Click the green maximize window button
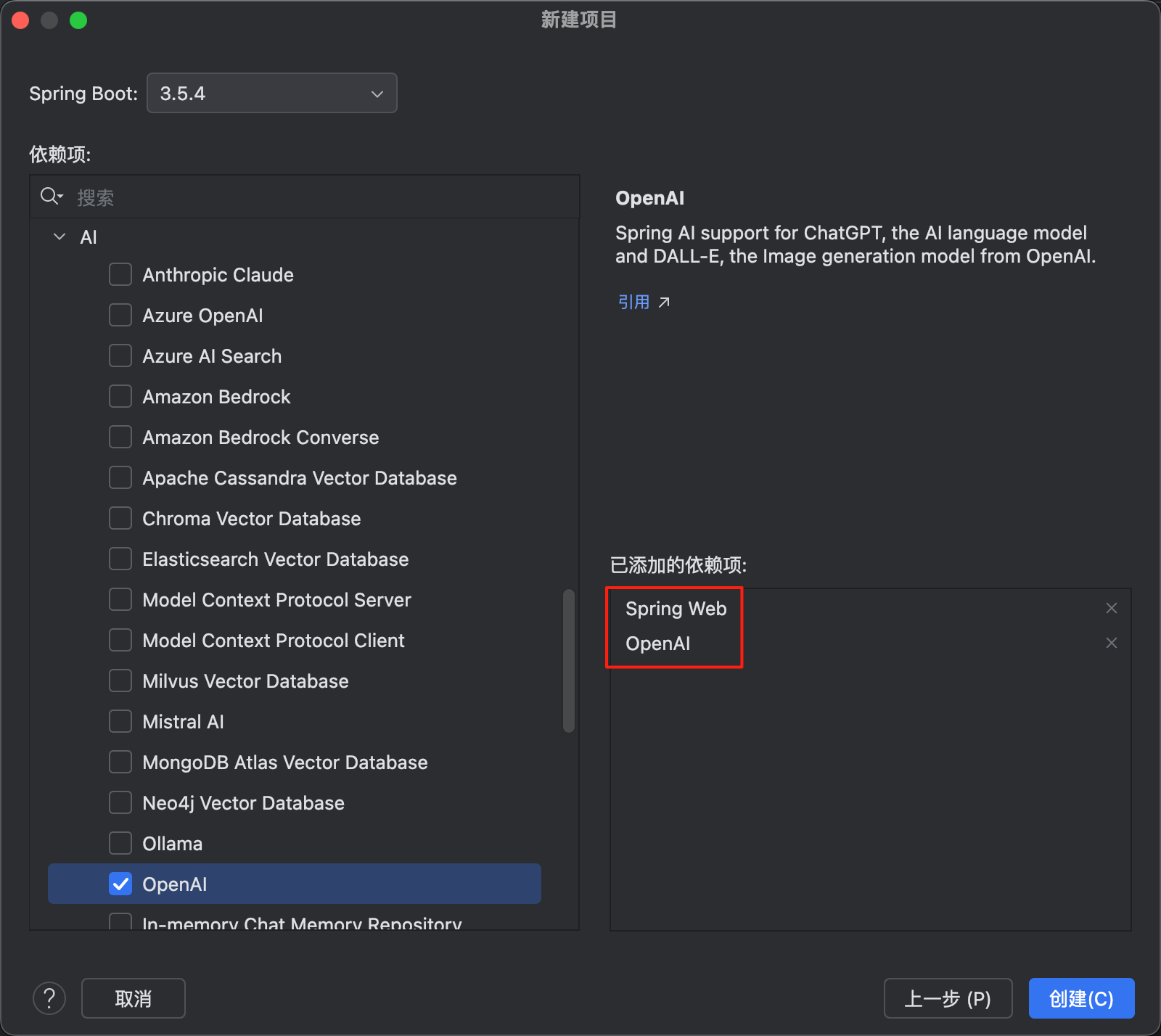This screenshot has height=1036, width=1161. click(78, 20)
